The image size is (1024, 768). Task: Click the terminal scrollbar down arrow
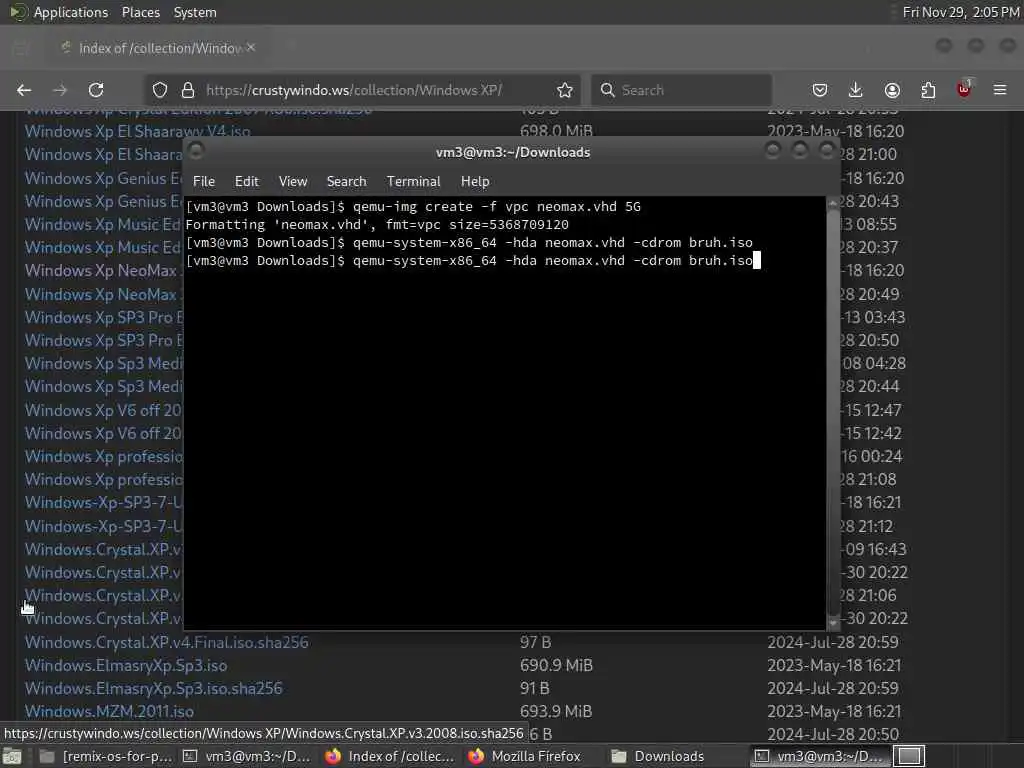[x=833, y=623]
